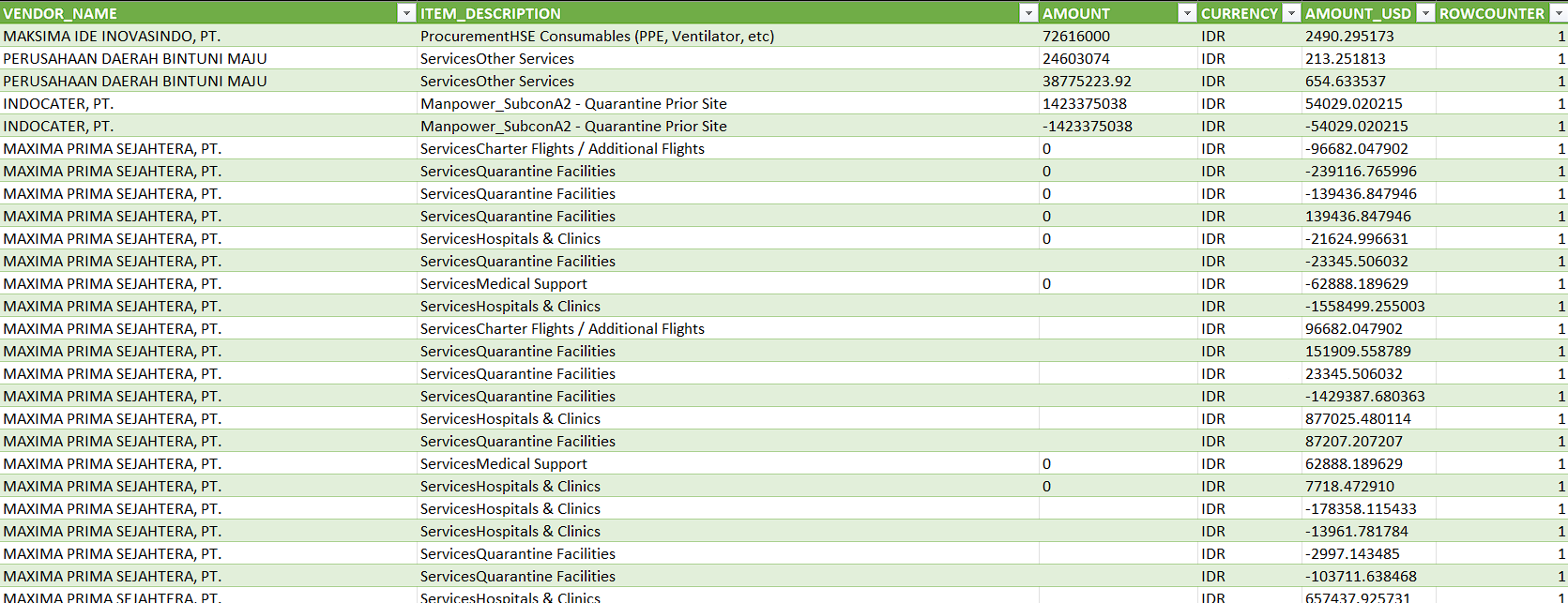Open the CURRENCY column filter dropdown
The image size is (1568, 603).
click(1291, 13)
